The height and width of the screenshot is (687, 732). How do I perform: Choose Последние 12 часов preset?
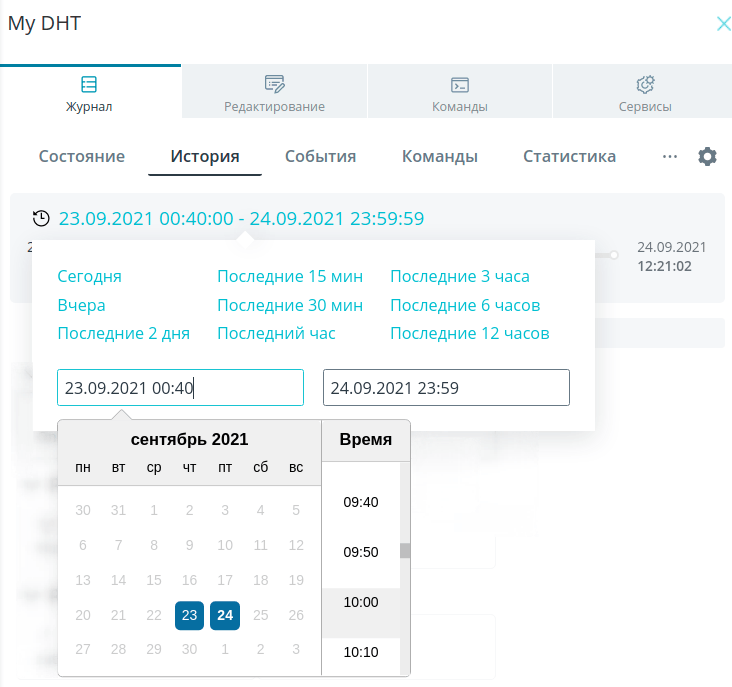[470, 333]
